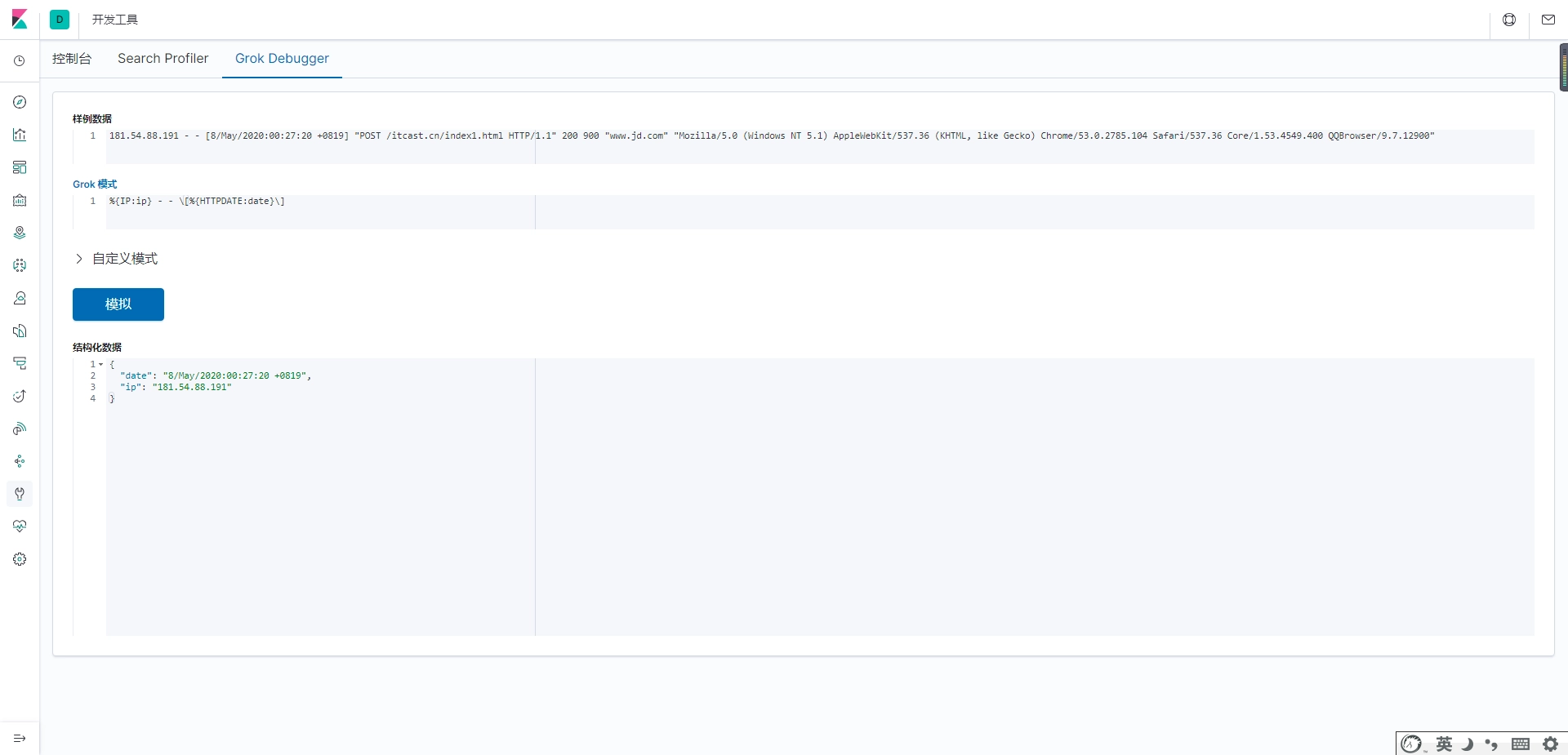Screen dimensions: 1568x755
Task: Click the "date" line in structured output
Action: pyautogui.click(x=216, y=376)
